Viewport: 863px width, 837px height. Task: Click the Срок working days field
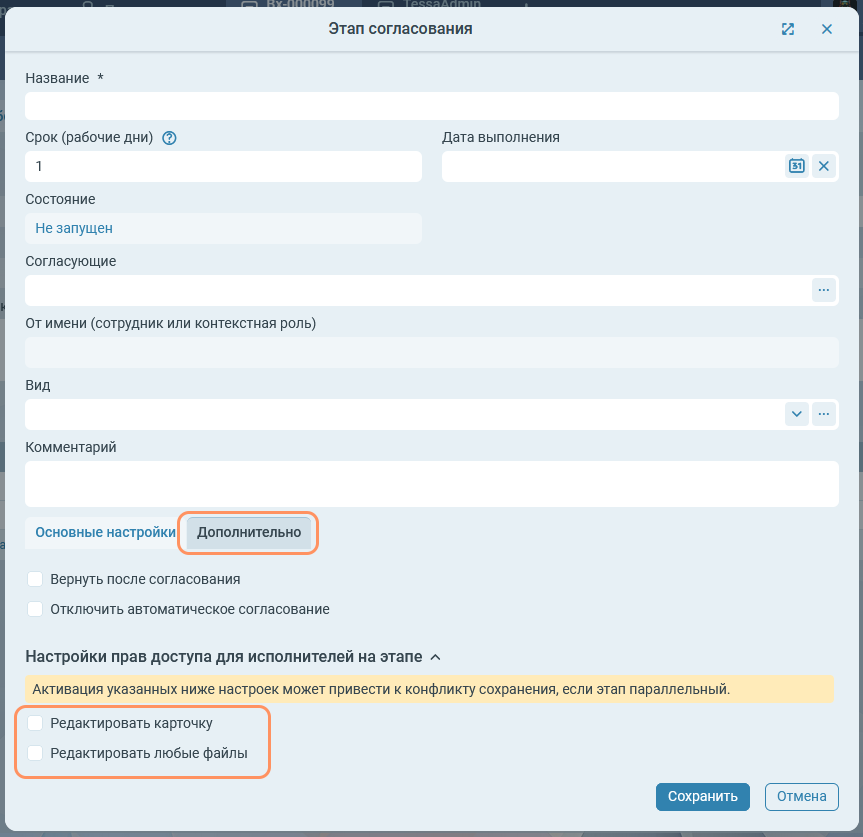pyautogui.click(x=223, y=166)
